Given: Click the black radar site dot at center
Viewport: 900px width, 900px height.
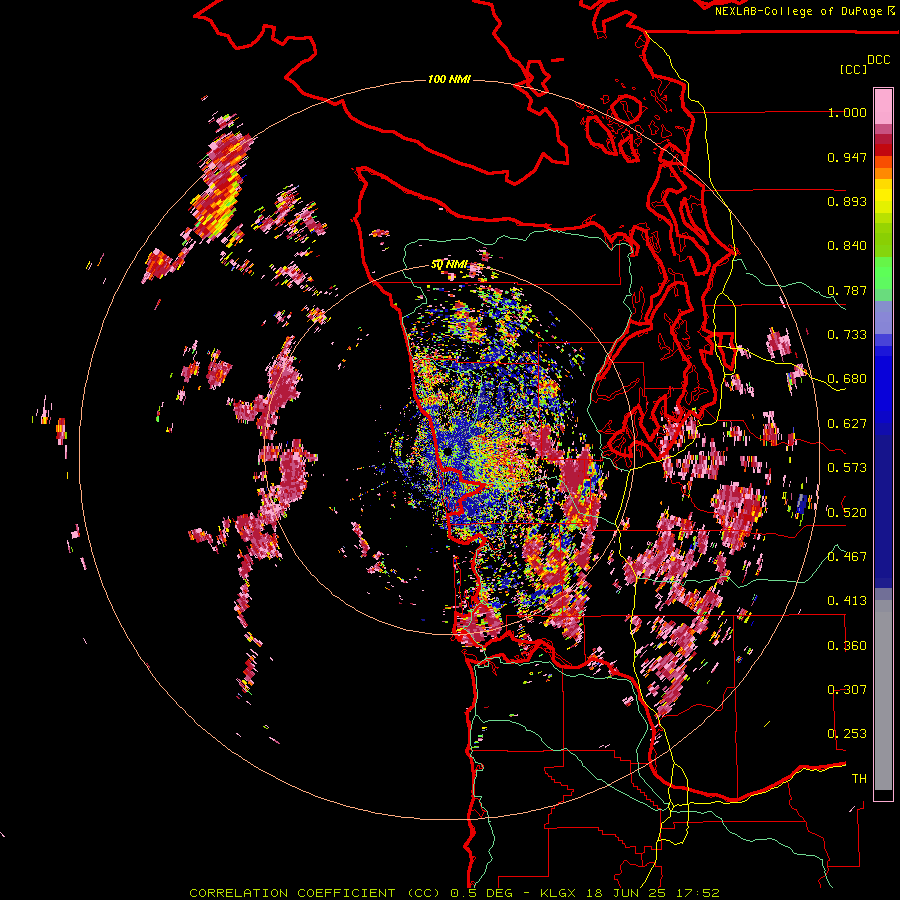Looking at the screenshot, I should [448, 452].
